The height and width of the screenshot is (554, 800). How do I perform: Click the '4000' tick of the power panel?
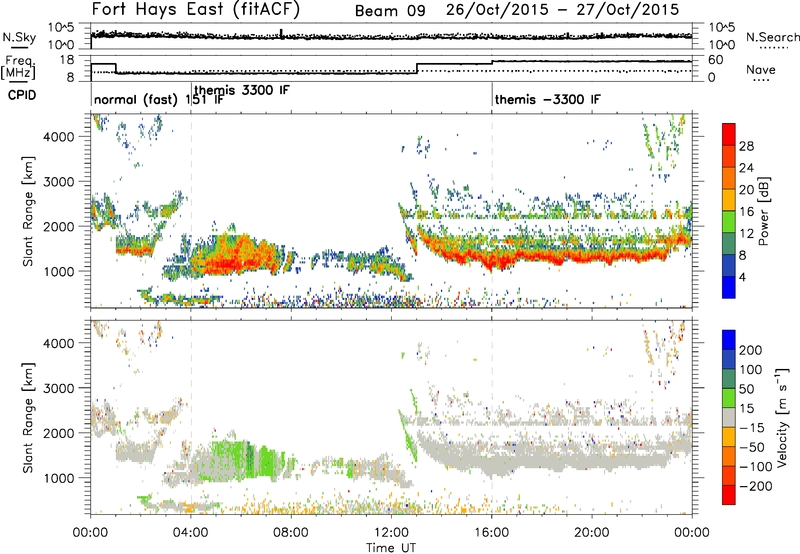click(x=59, y=137)
